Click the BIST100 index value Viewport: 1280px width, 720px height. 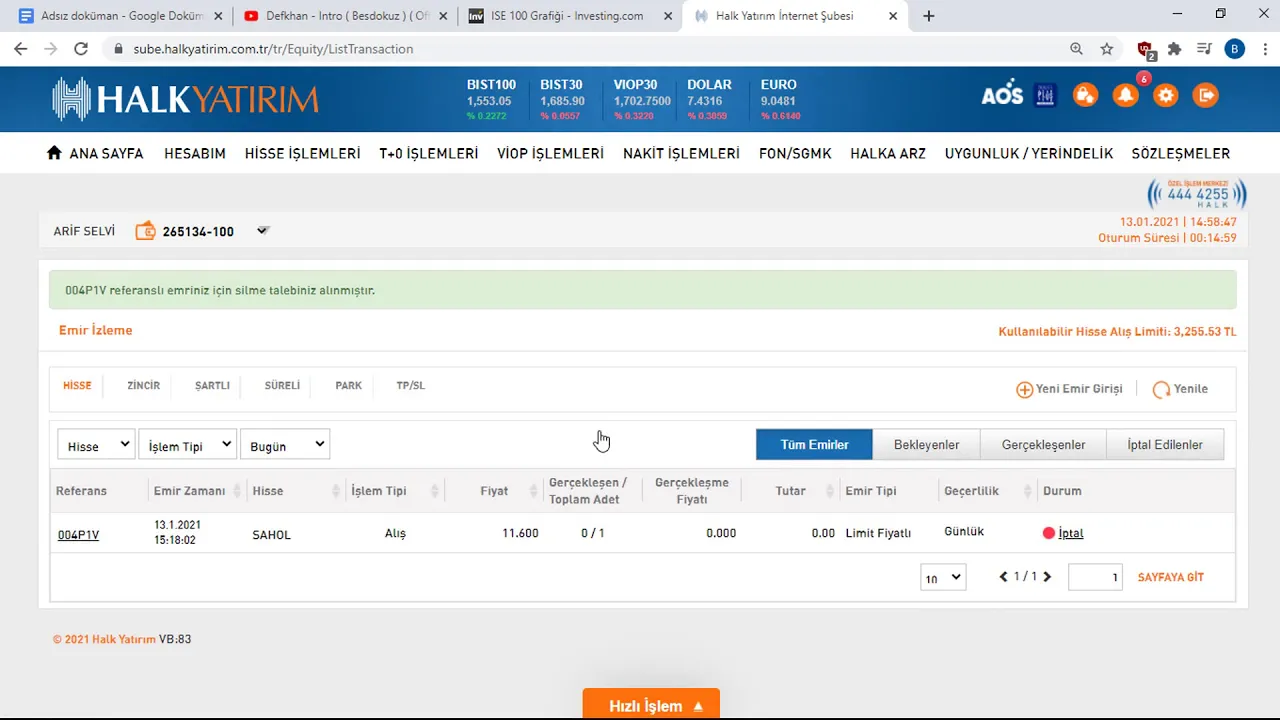(x=489, y=101)
